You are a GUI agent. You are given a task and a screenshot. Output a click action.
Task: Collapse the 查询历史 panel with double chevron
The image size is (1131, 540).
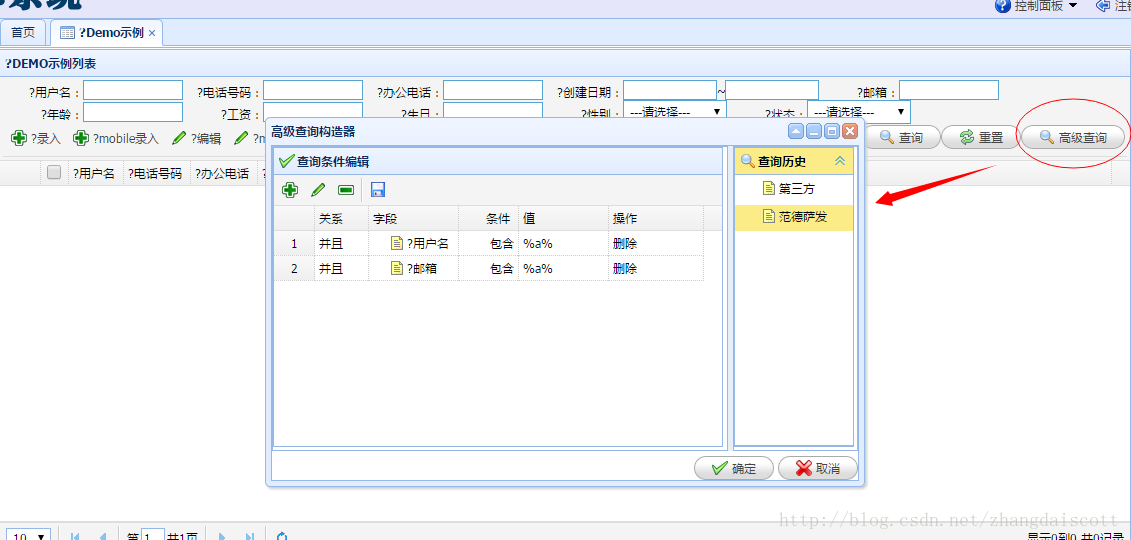[840, 161]
